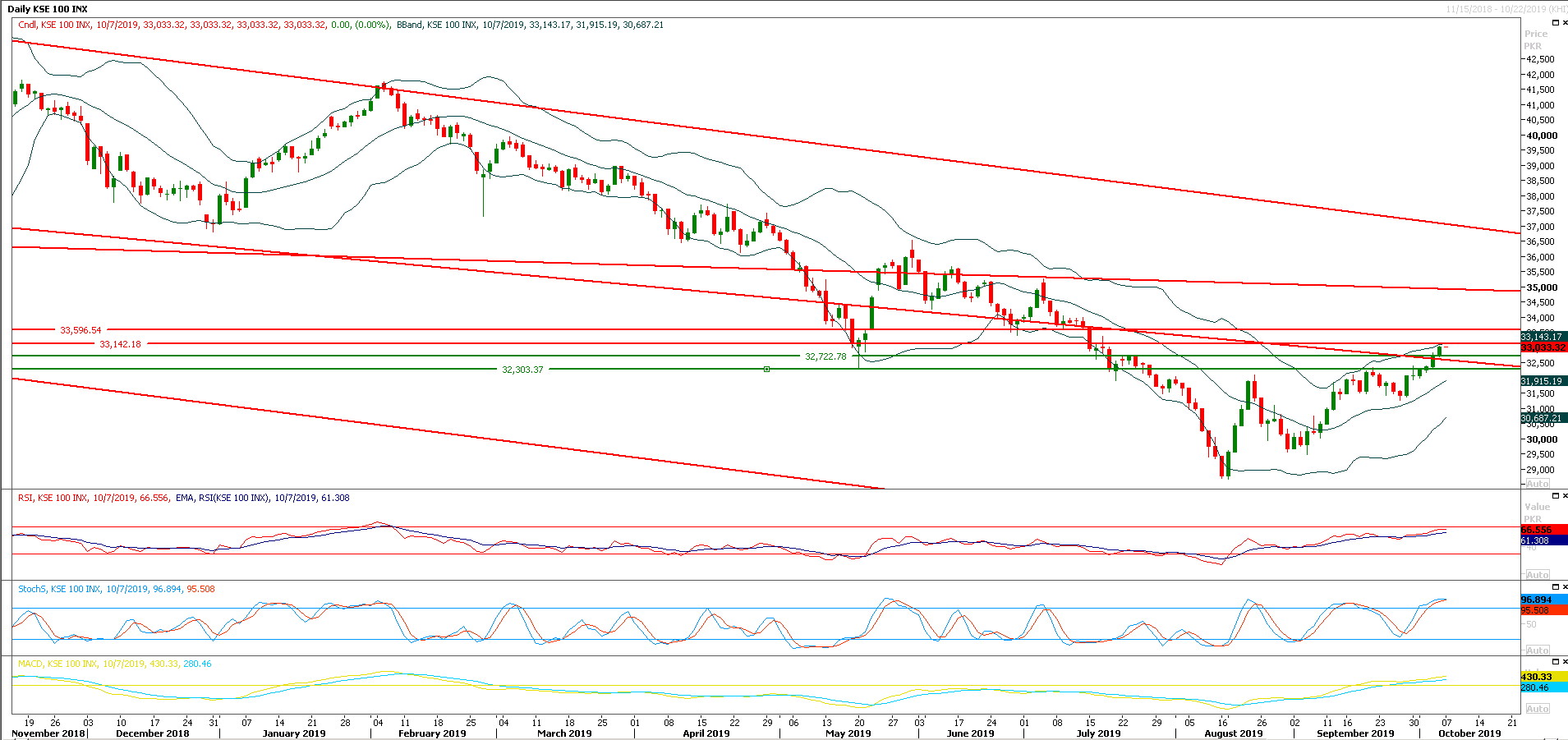The width and height of the screenshot is (1568, 740).
Task: Close the RSI indicator pane
Action: click(1564, 496)
